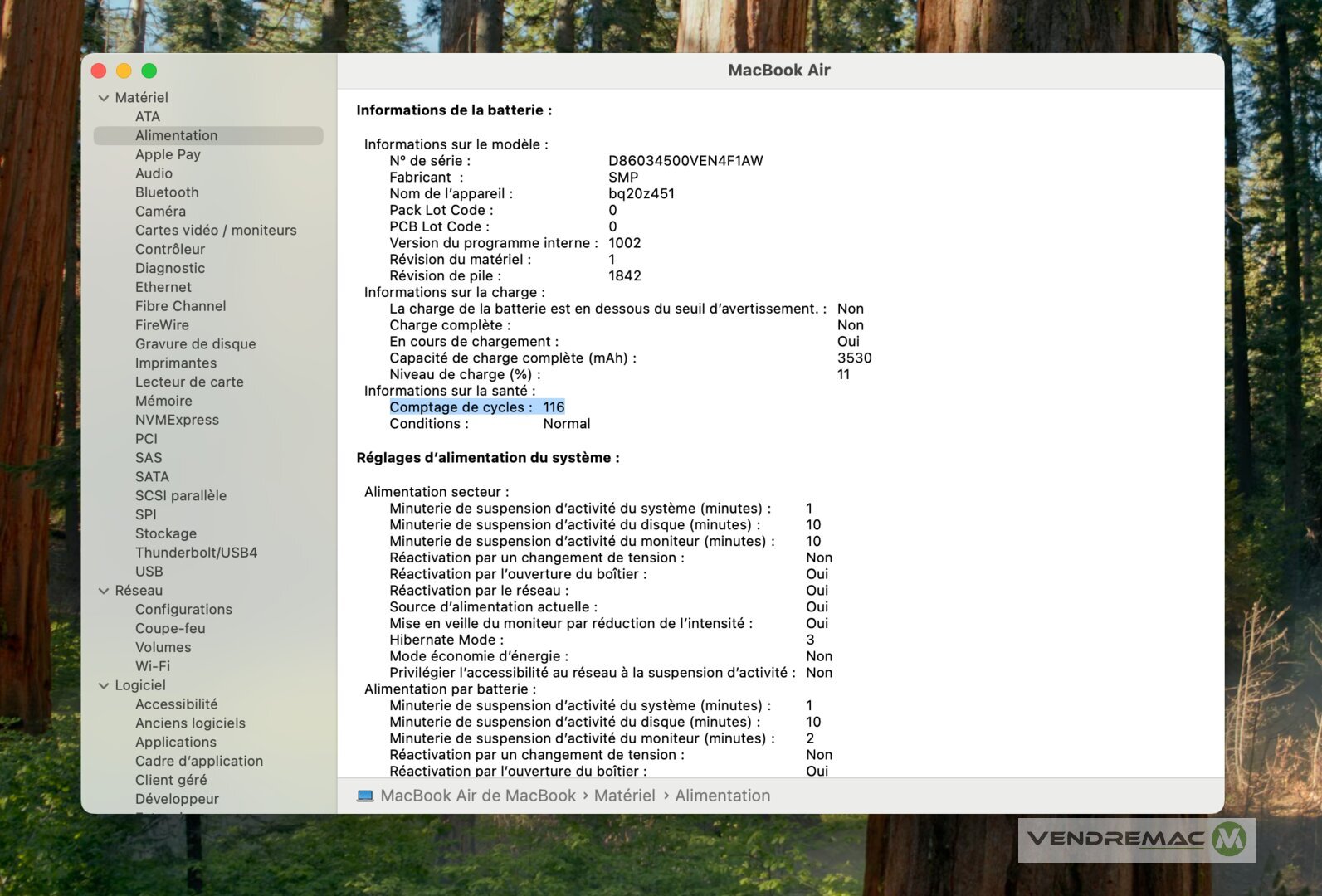Collapse the Logiciel section chevron

click(104, 686)
